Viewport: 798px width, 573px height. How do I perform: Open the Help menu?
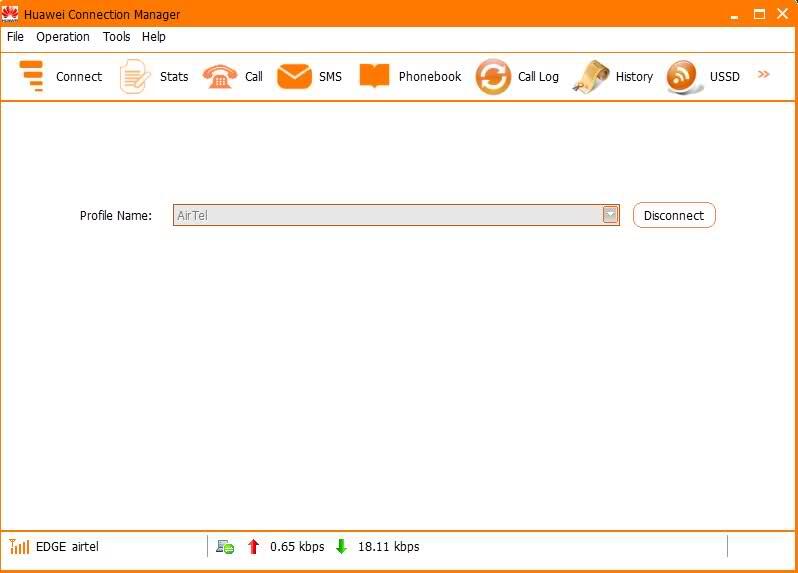coord(154,37)
